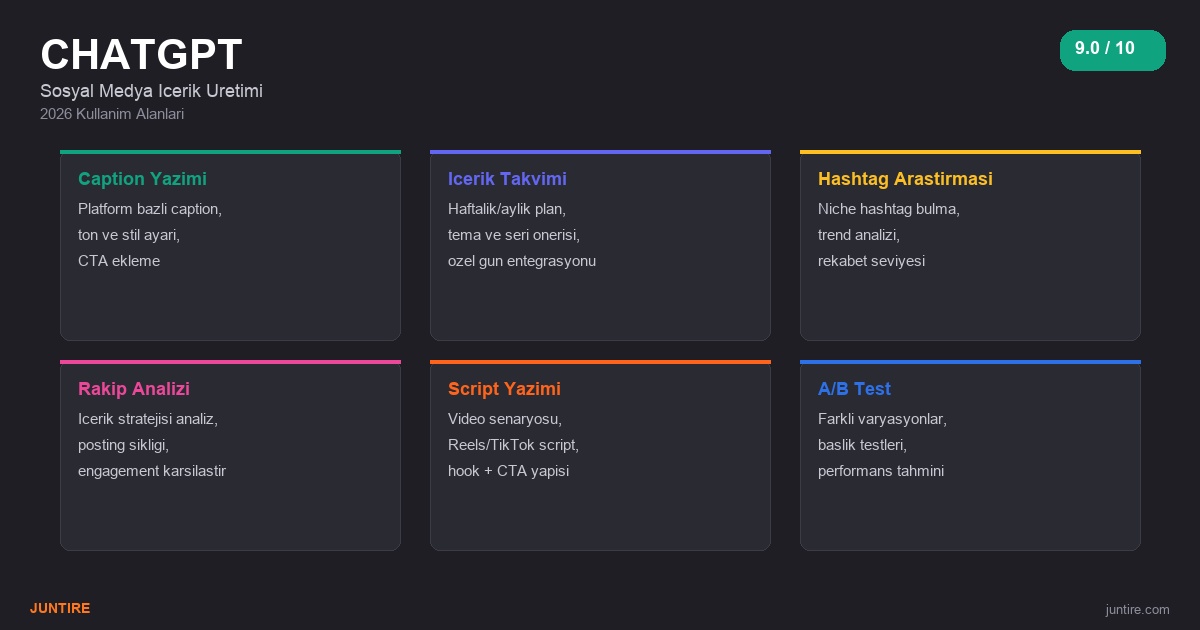Select the 'Reels/TikTok script,' line

pyautogui.click(x=513, y=445)
